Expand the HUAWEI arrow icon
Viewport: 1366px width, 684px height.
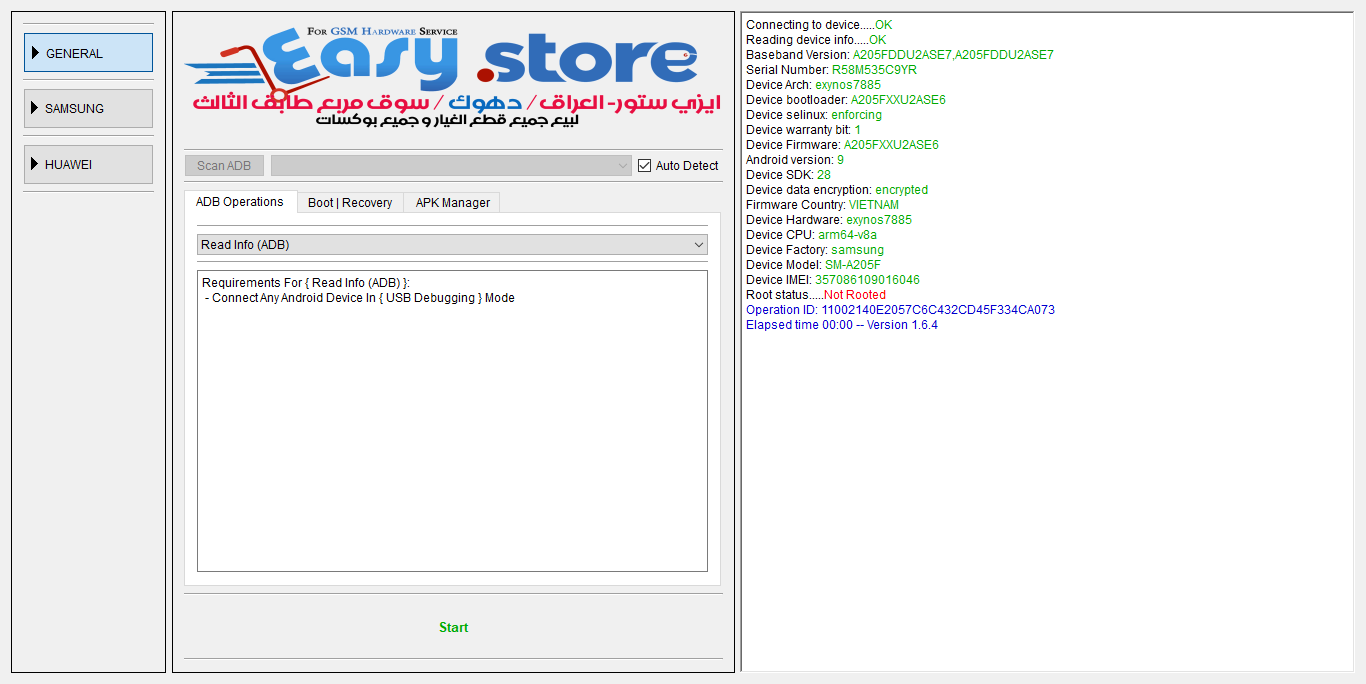coord(35,164)
